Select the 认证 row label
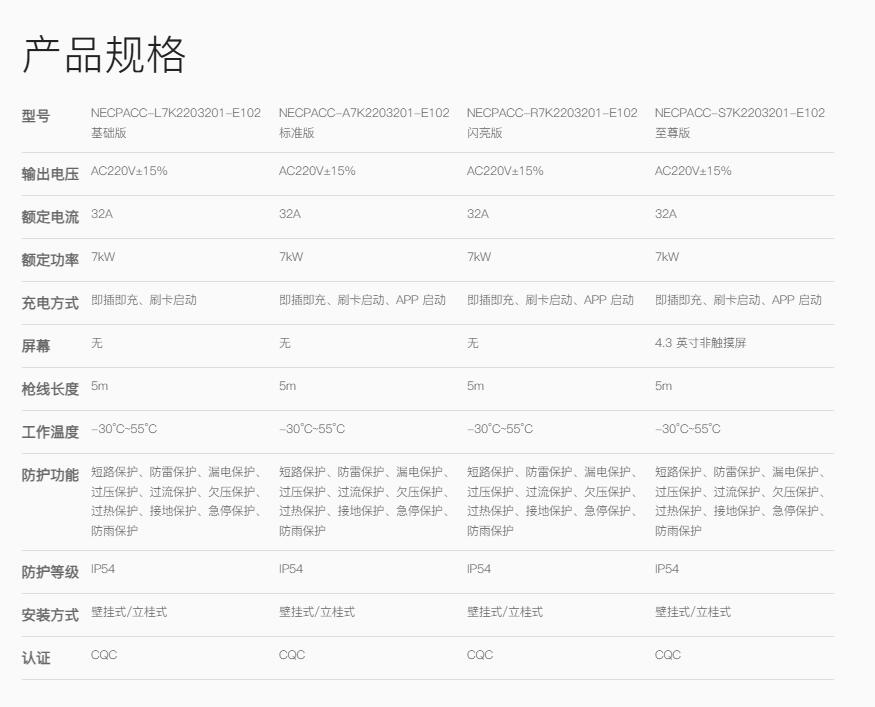875x707 pixels. tap(36, 658)
